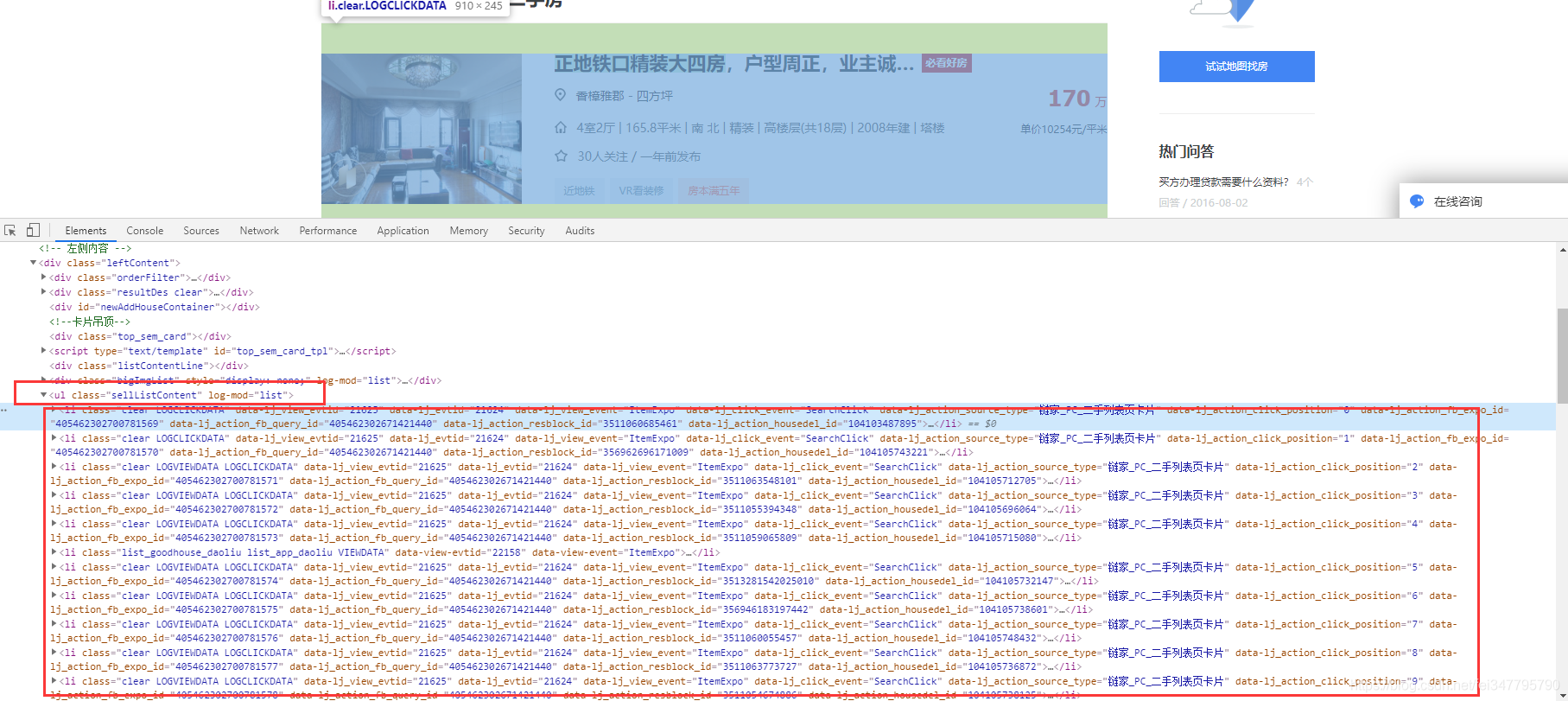This screenshot has height=701, width=1568.
Task: Expand the div class resultDes clear node
Action: click(x=44, y=292)
